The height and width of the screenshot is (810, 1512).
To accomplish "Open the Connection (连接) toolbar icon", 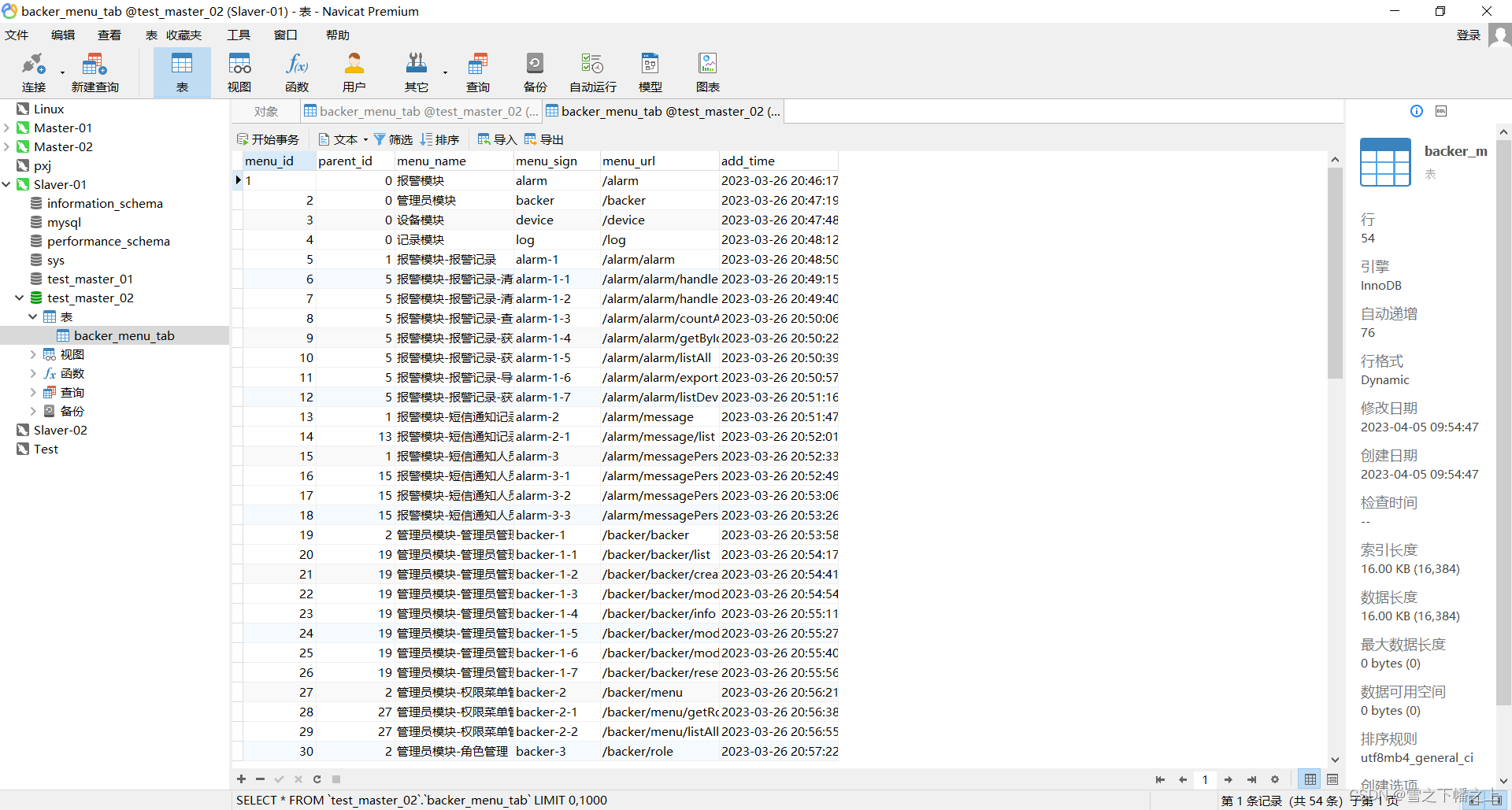I will (34, 72).
